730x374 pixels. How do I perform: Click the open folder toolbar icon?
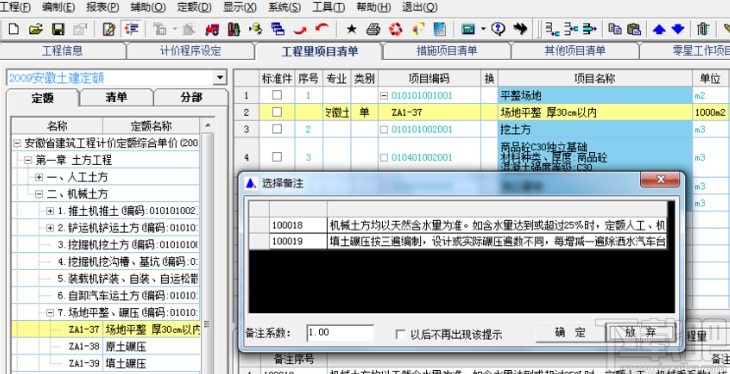36,29
